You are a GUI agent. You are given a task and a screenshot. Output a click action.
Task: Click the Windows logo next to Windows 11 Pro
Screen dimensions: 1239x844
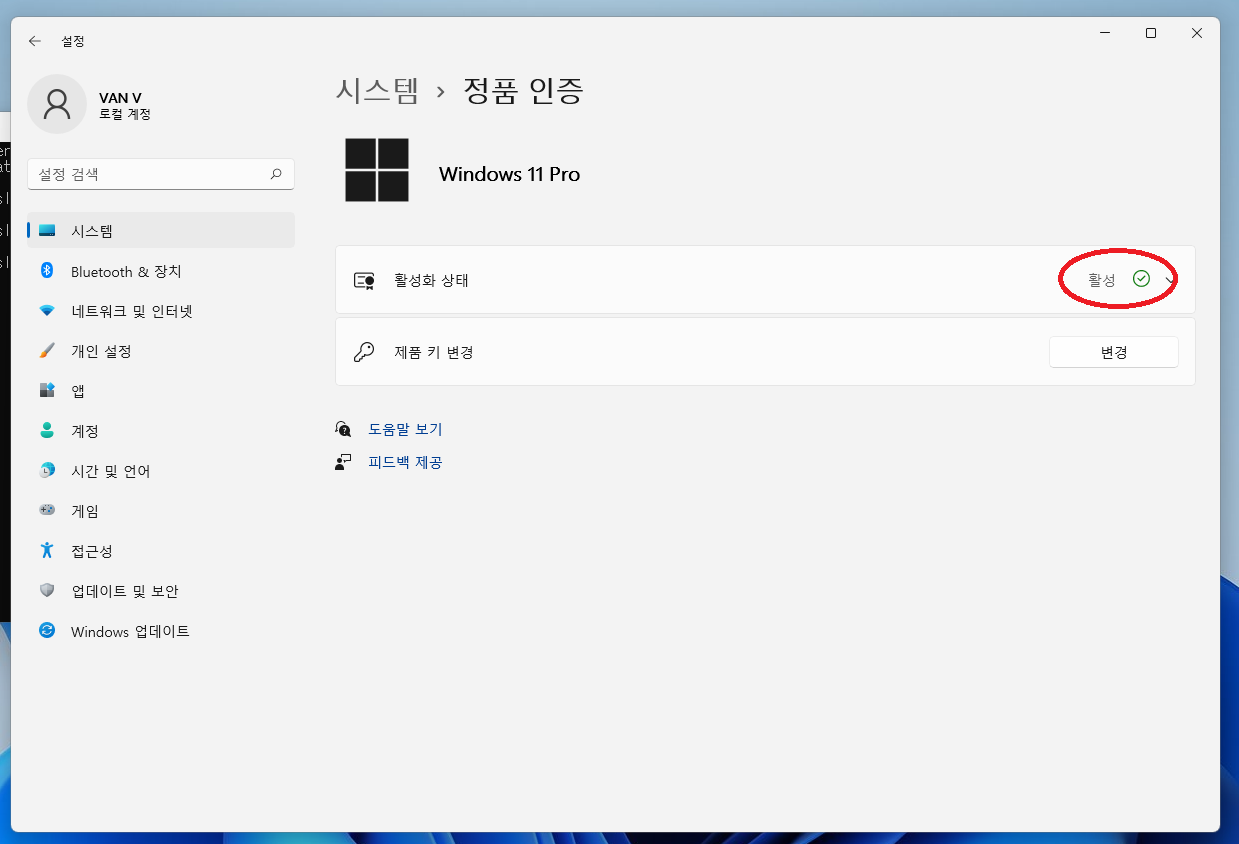377,170
